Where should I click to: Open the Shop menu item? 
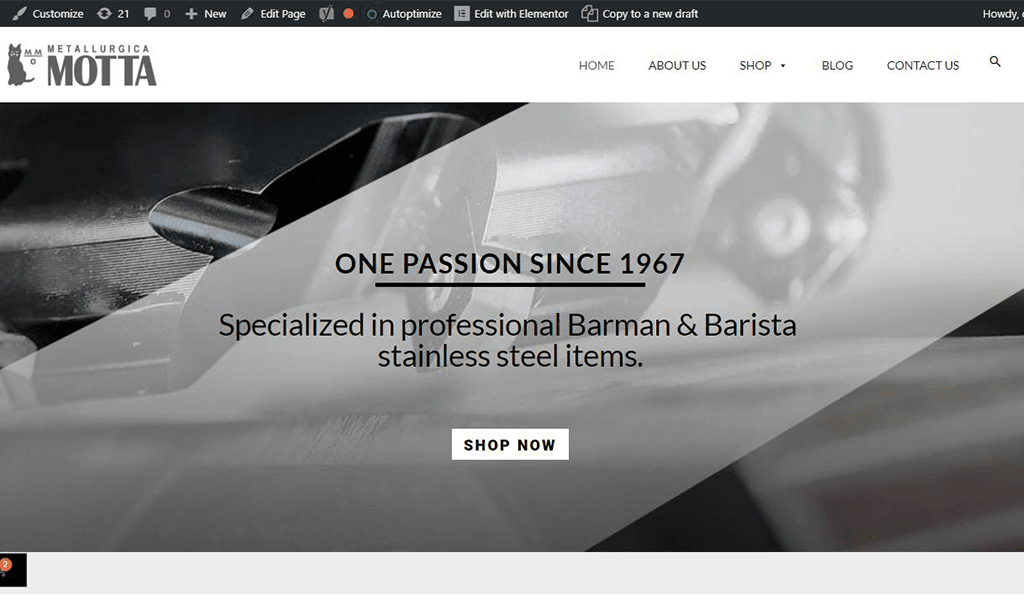point(755,65)
